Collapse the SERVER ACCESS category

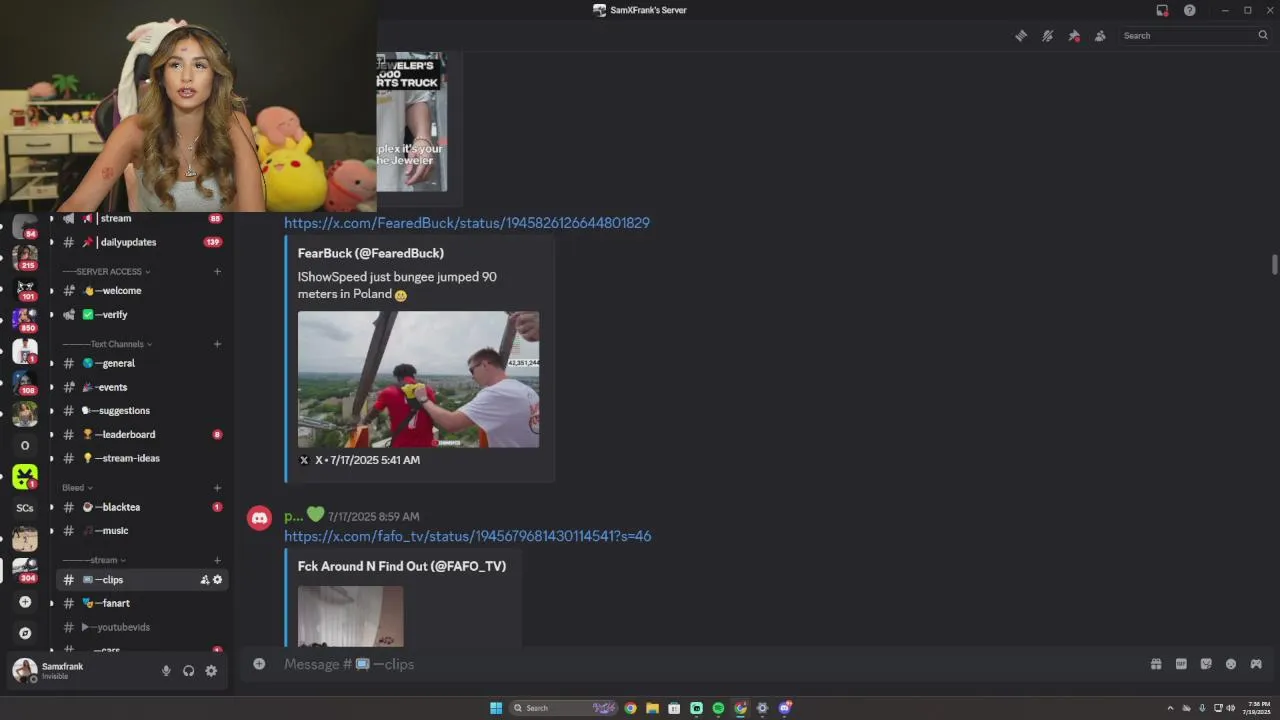107,272
